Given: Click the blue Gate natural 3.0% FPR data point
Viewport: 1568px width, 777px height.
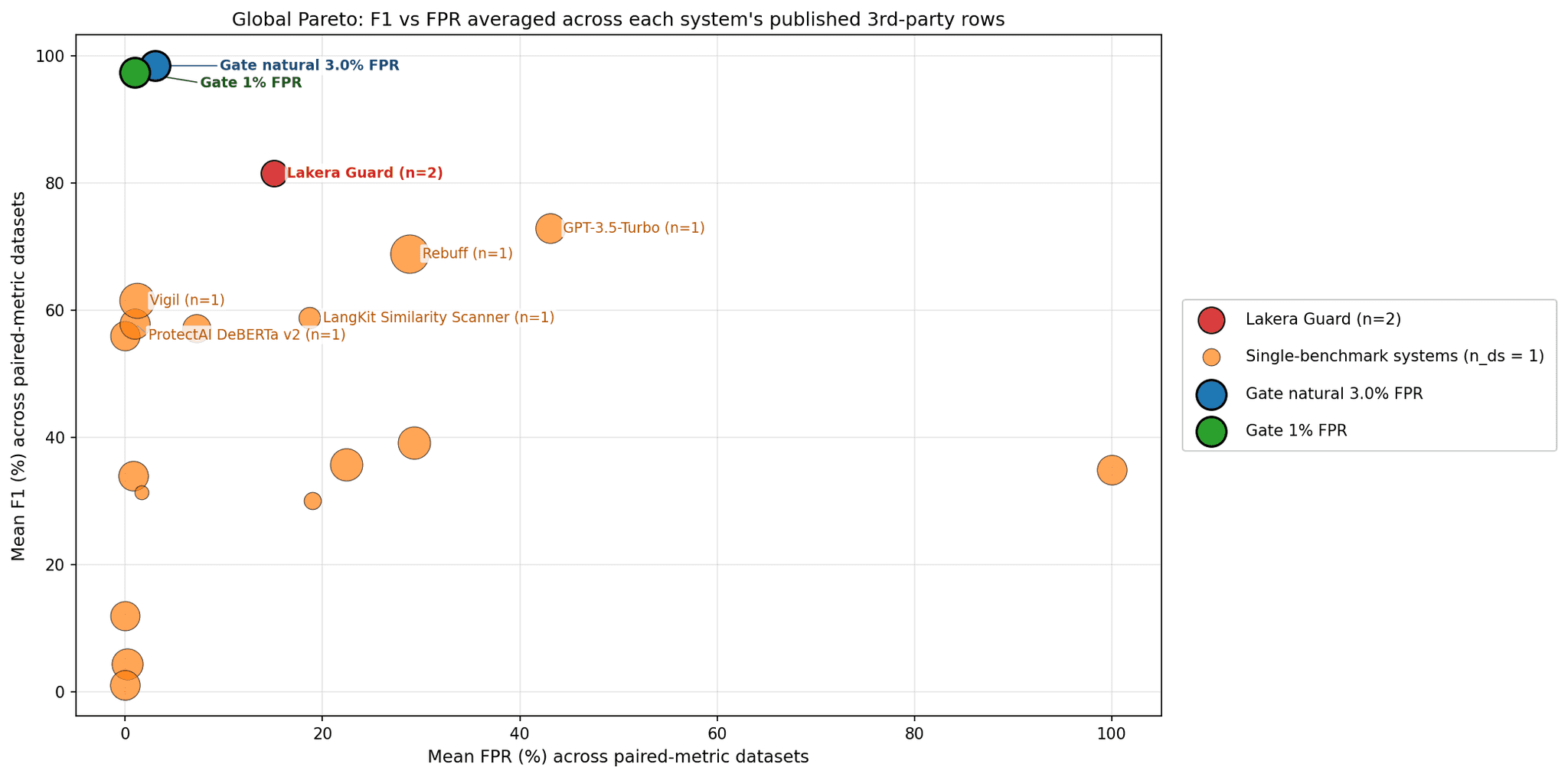Looking at the screenshot, I should click(155, 66).
